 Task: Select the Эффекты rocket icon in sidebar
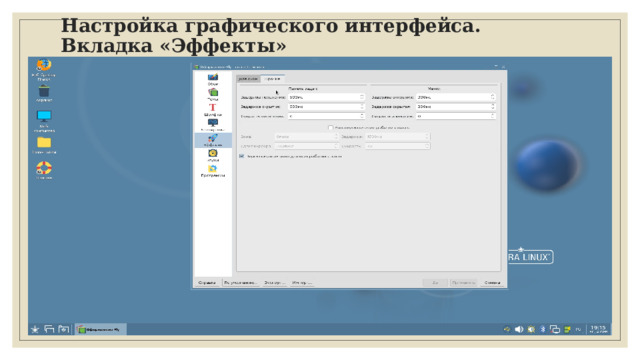coord(213,140)
